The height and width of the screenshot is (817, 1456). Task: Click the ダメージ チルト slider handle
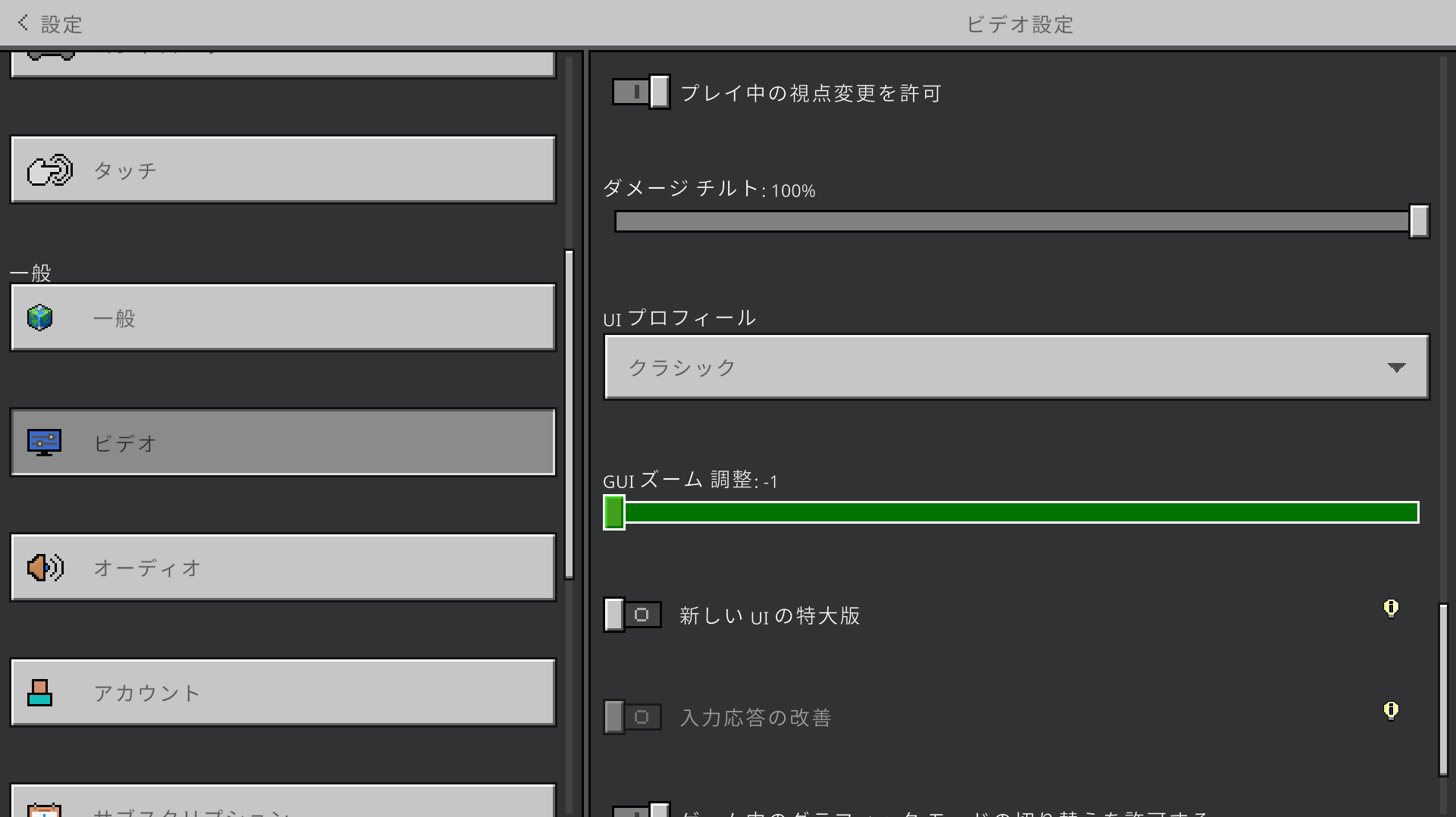pyautogui.click(x=1419, y=221)
